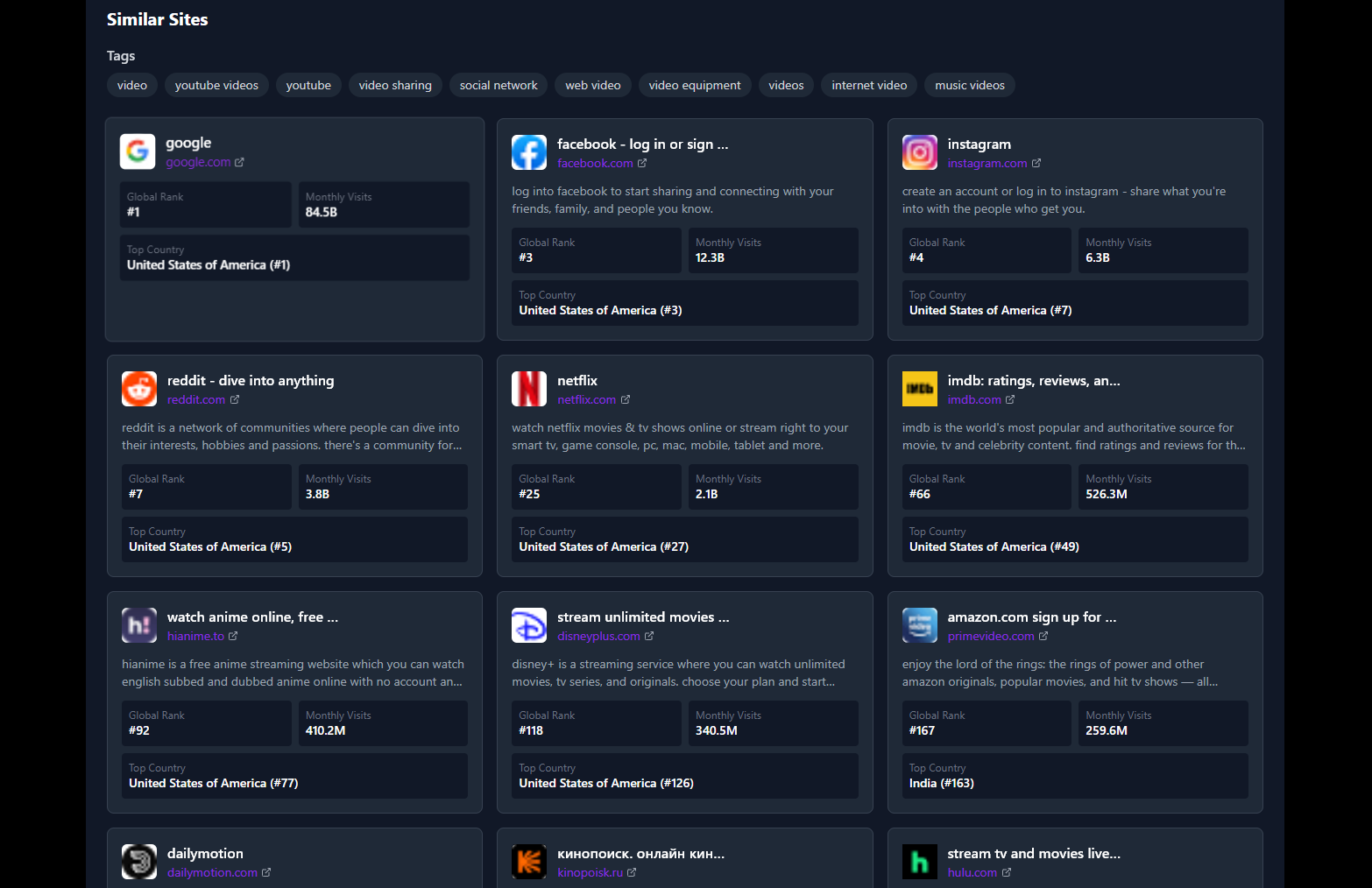Open external link icon beside netflix.com

(x=626, y=399)
